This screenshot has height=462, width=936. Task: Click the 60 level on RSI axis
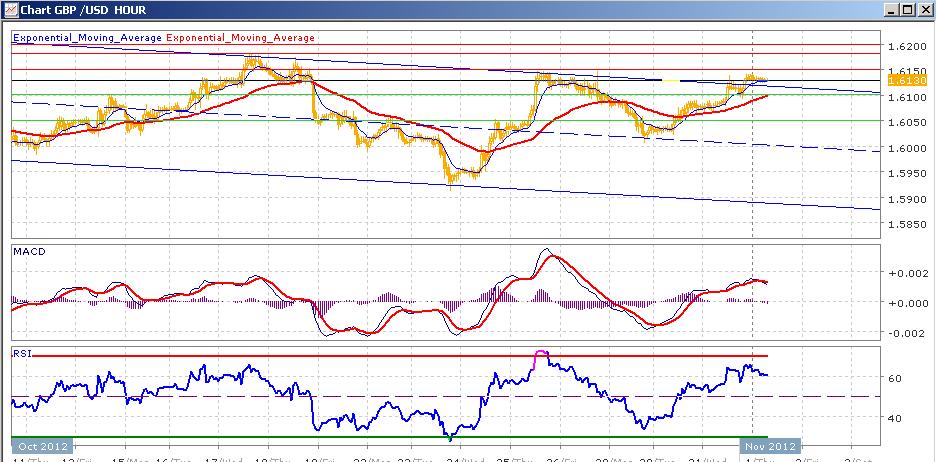click(x=895, y=378)
